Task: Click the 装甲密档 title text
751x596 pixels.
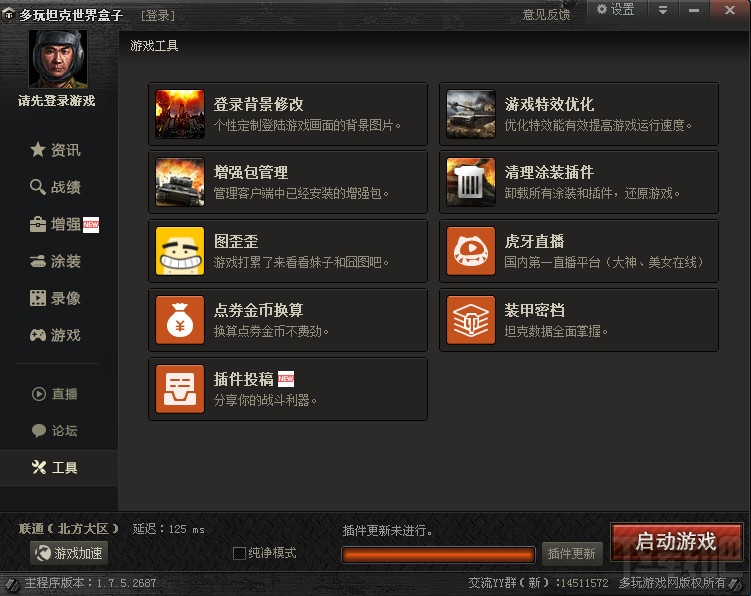Action: pos(535,310)
